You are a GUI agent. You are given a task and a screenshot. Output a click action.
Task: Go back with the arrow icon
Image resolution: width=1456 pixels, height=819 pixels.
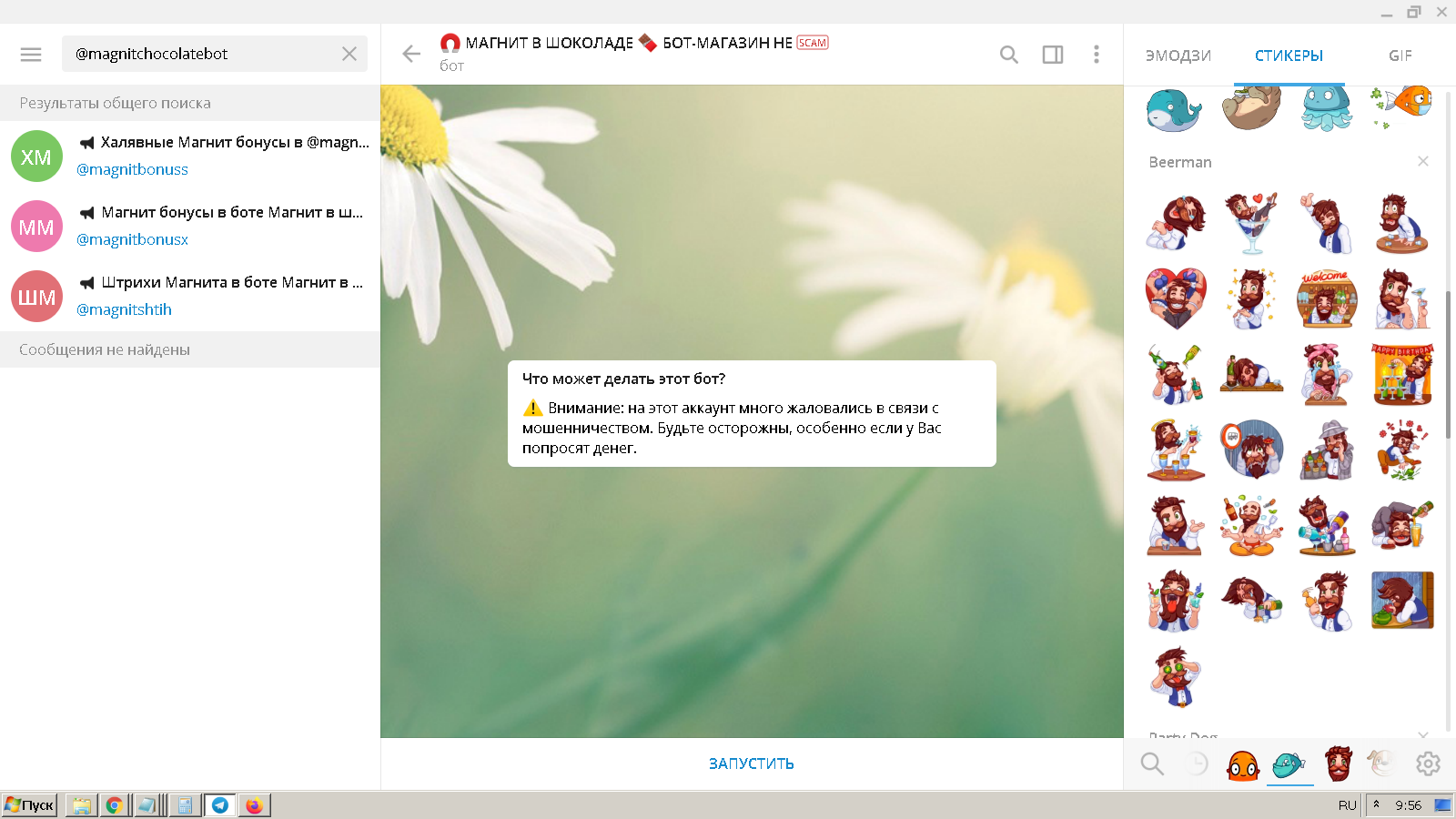pos(411,54)
